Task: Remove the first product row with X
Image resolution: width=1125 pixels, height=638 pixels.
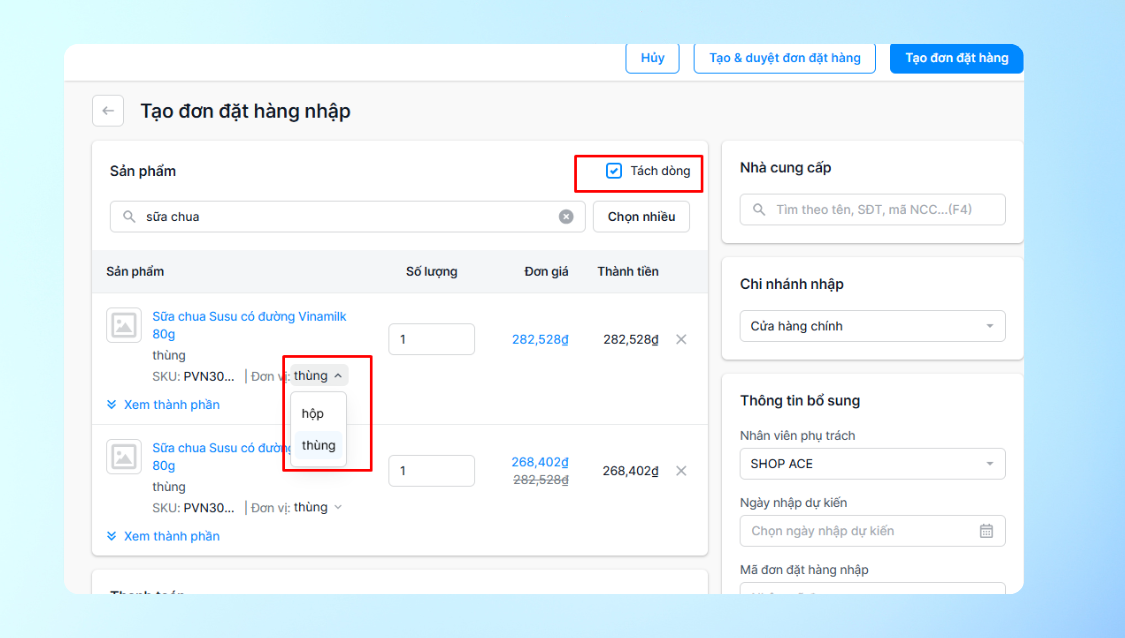Action: click(x=681, y=339)
